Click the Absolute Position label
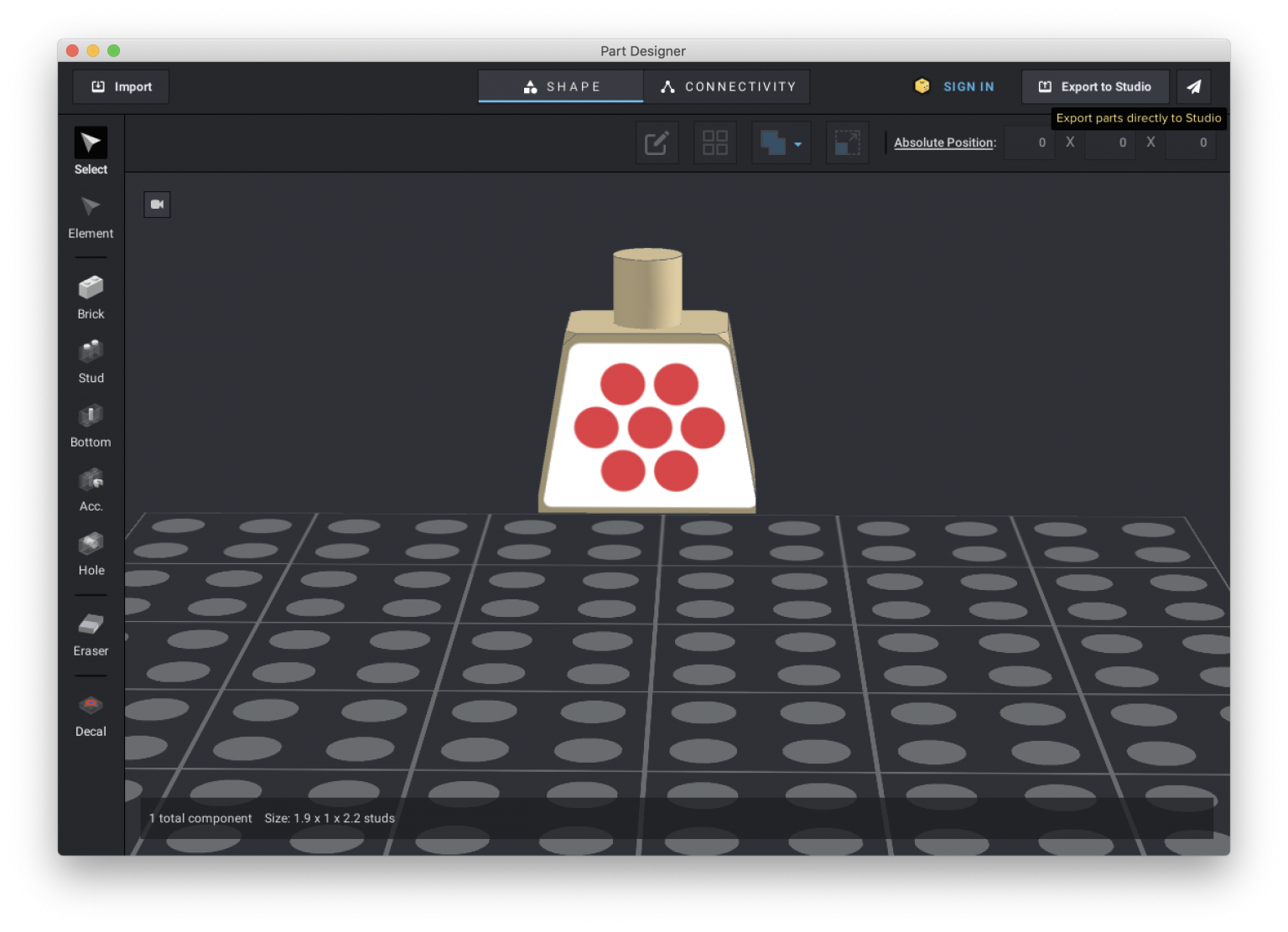Viewport: 1288px width, 932px height. [945, 142]
